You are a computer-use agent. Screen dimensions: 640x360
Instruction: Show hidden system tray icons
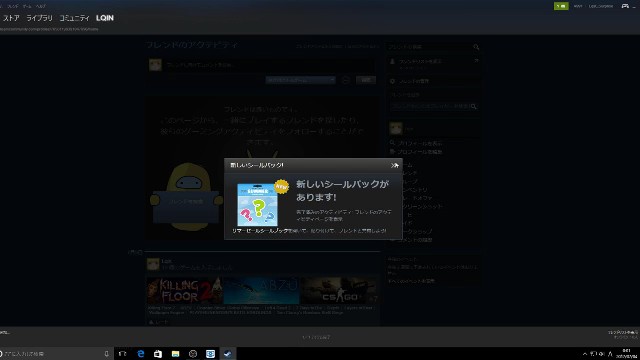pos(584,354)
